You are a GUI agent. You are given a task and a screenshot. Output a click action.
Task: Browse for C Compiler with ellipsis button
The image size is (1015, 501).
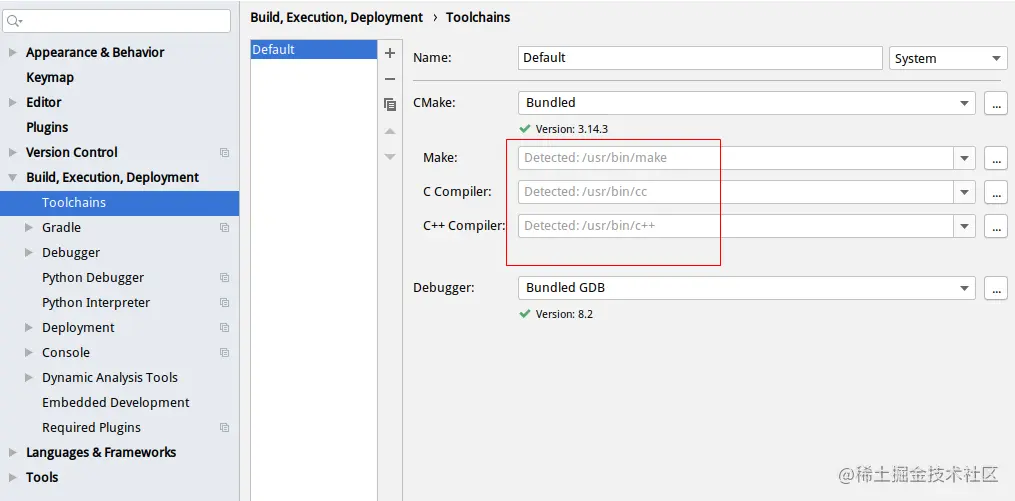click(996, 192)
